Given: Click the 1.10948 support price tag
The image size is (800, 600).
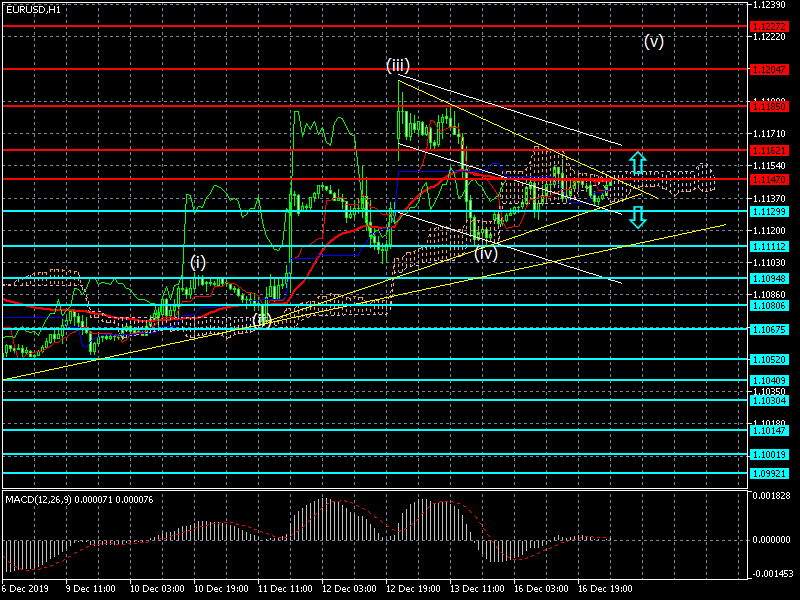Looking at the screenshot, I should [769, 279].
